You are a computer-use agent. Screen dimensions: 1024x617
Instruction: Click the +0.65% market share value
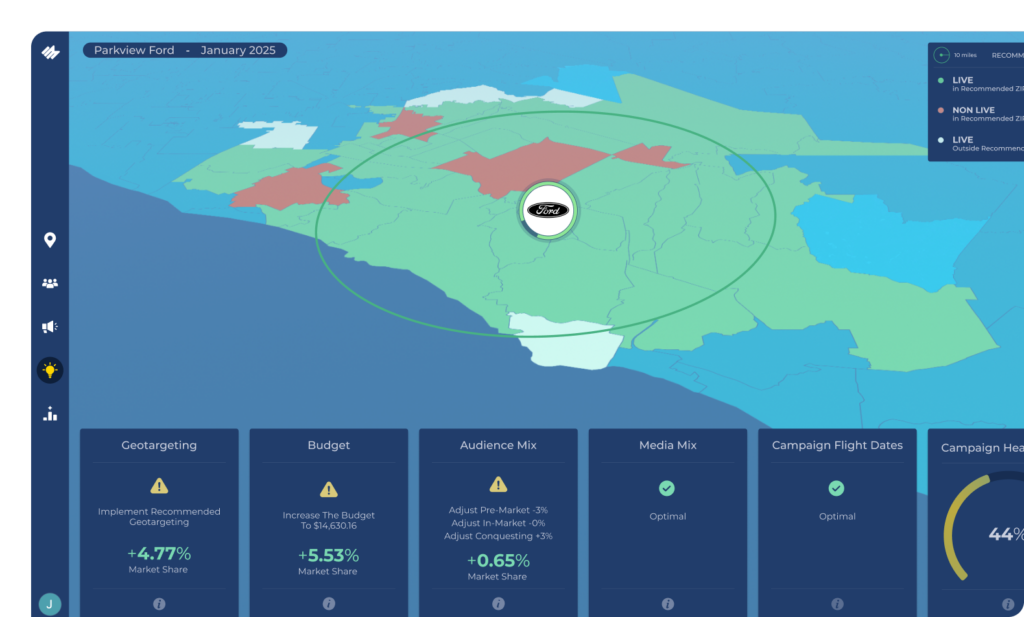498,561
